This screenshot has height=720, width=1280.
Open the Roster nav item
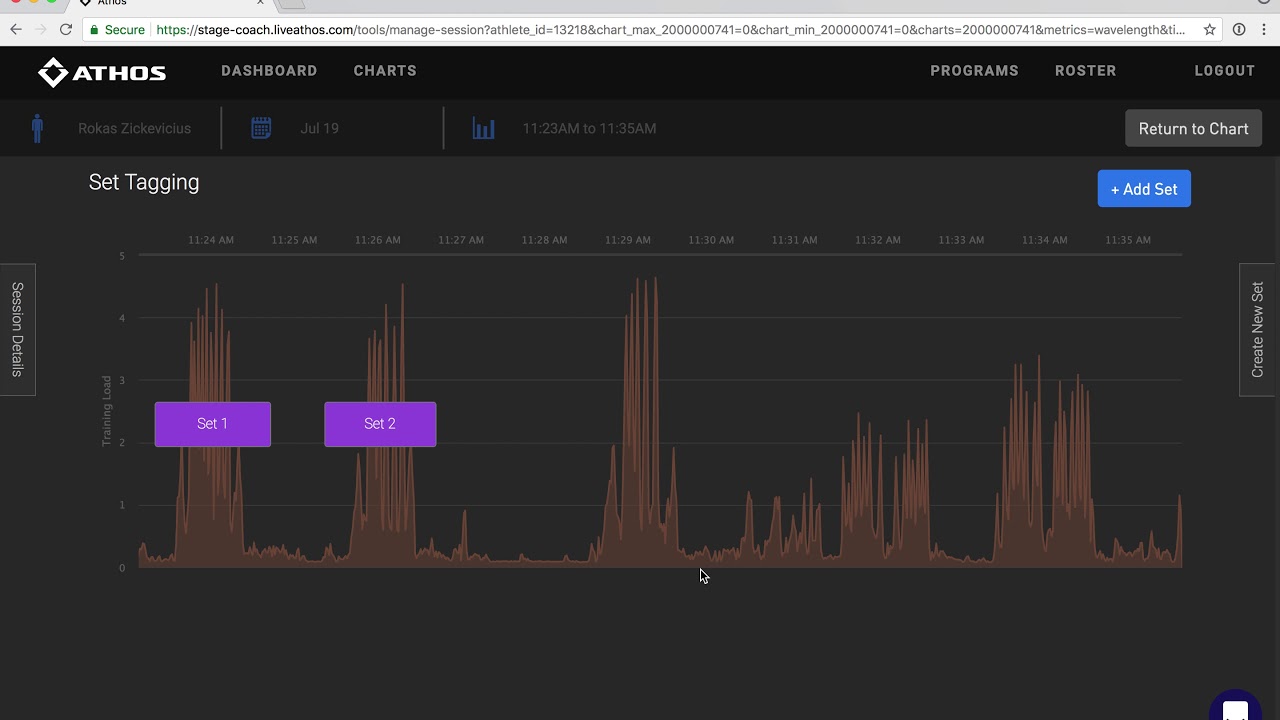point(1085,71)
